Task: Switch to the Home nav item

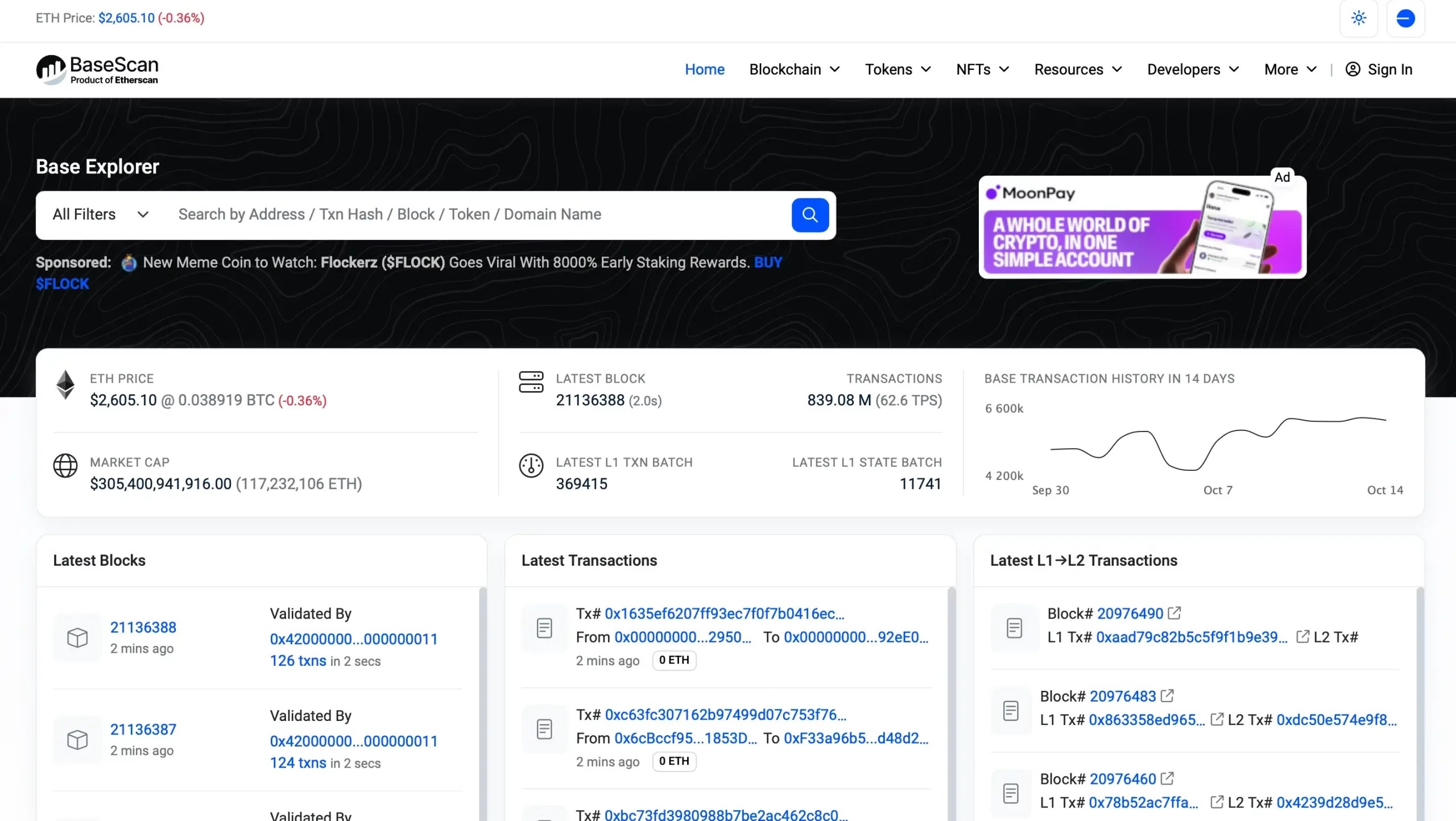Action: coord(704,69)
